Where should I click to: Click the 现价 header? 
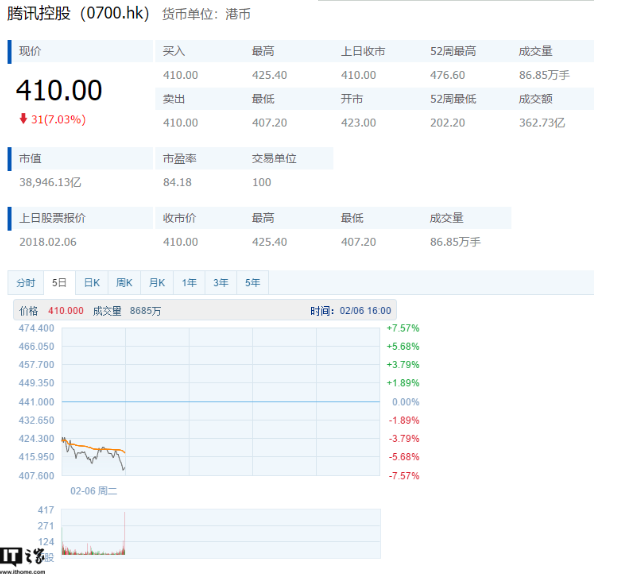click(30, 51)
